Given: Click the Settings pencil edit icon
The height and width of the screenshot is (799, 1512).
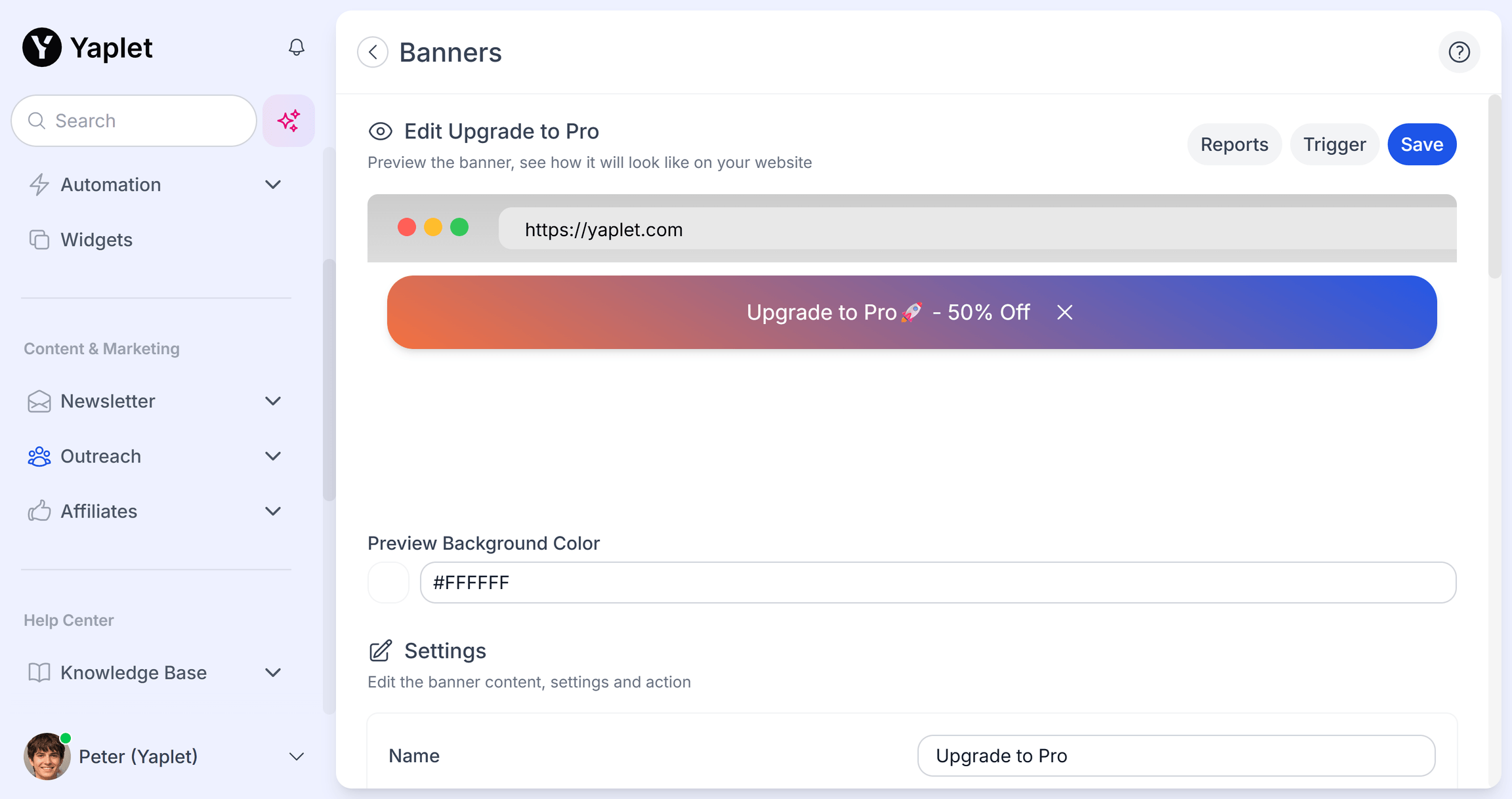Looking at the screenshot, I should 381,651.
